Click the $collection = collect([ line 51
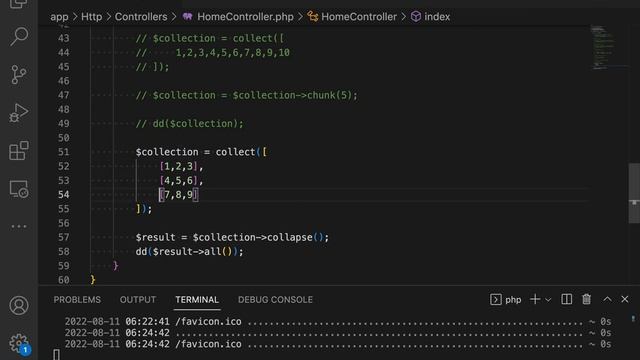The width and height of the screenshot is (640, 360). pos(201,152)
